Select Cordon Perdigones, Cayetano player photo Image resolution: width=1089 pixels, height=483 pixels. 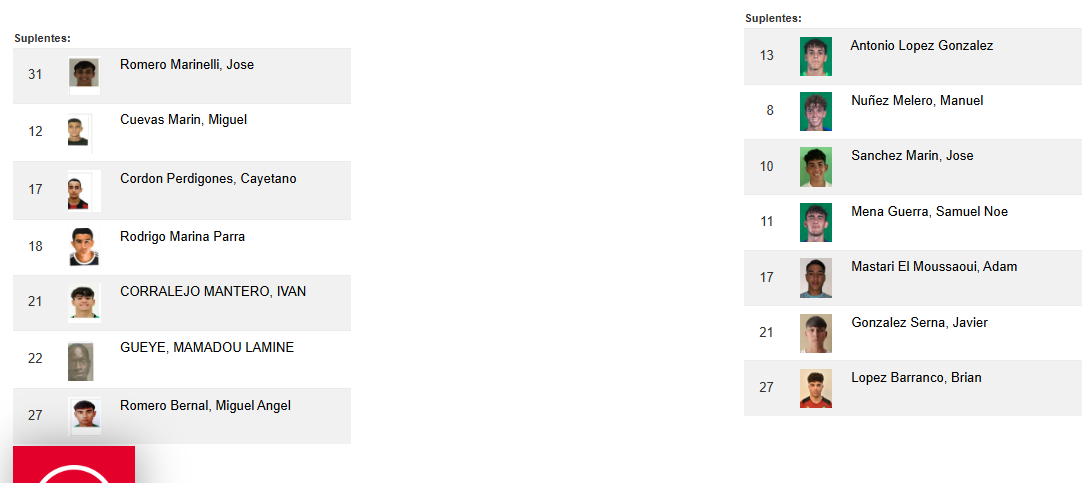click(84, 190)
